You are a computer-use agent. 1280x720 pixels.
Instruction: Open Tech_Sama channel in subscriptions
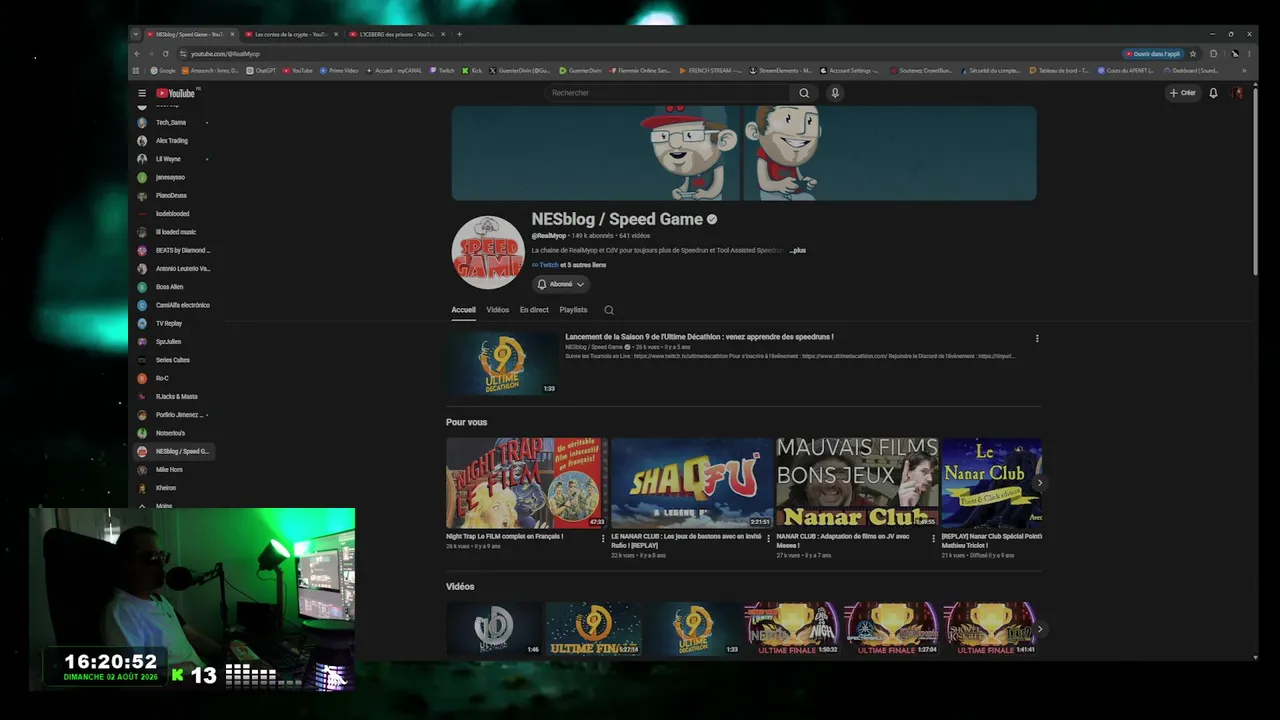pos(173,123)
